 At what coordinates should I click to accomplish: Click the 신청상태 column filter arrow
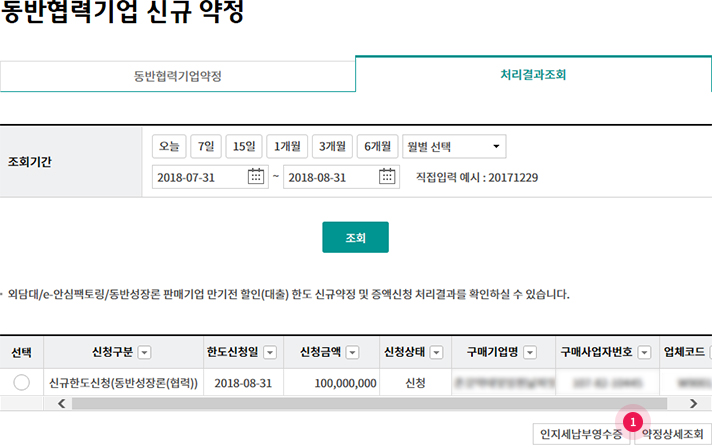pyautogui.click(x=436, y=352)
